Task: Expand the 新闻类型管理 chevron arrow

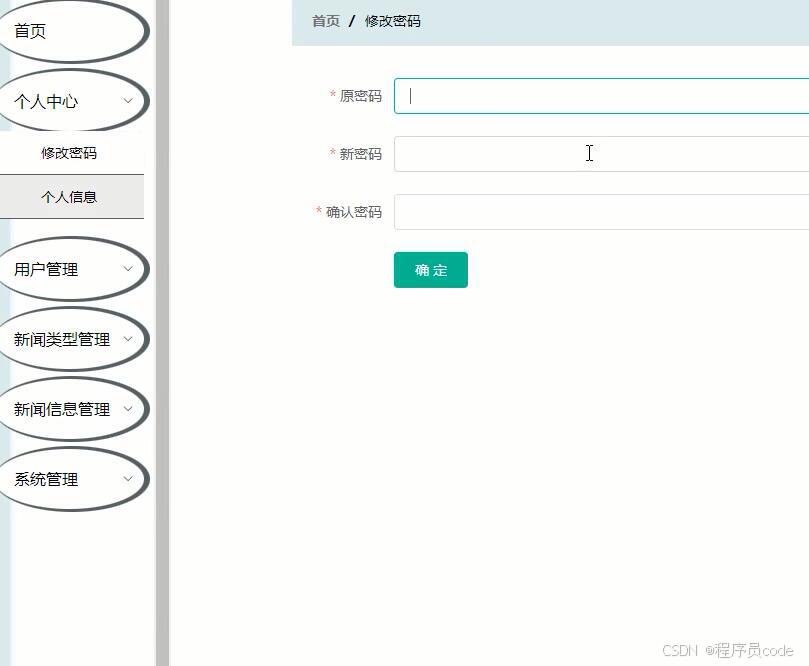Action: (128, 340)
